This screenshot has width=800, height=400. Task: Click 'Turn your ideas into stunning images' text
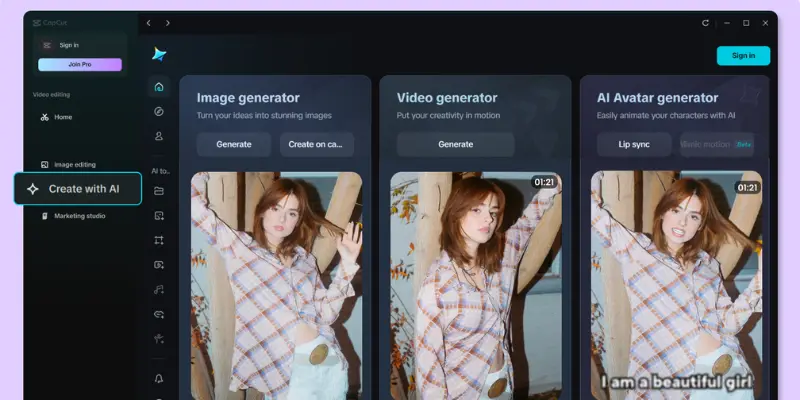(x=264, y=116)
